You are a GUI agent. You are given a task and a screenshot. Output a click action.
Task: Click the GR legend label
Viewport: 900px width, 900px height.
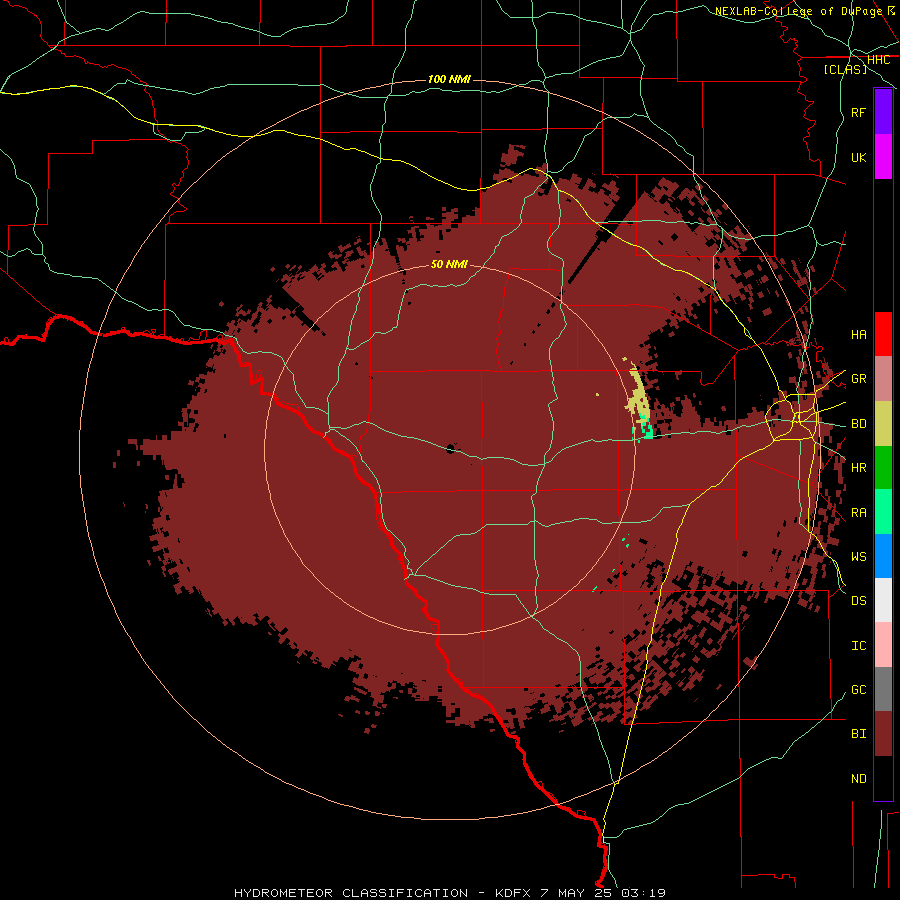point(858,379)
